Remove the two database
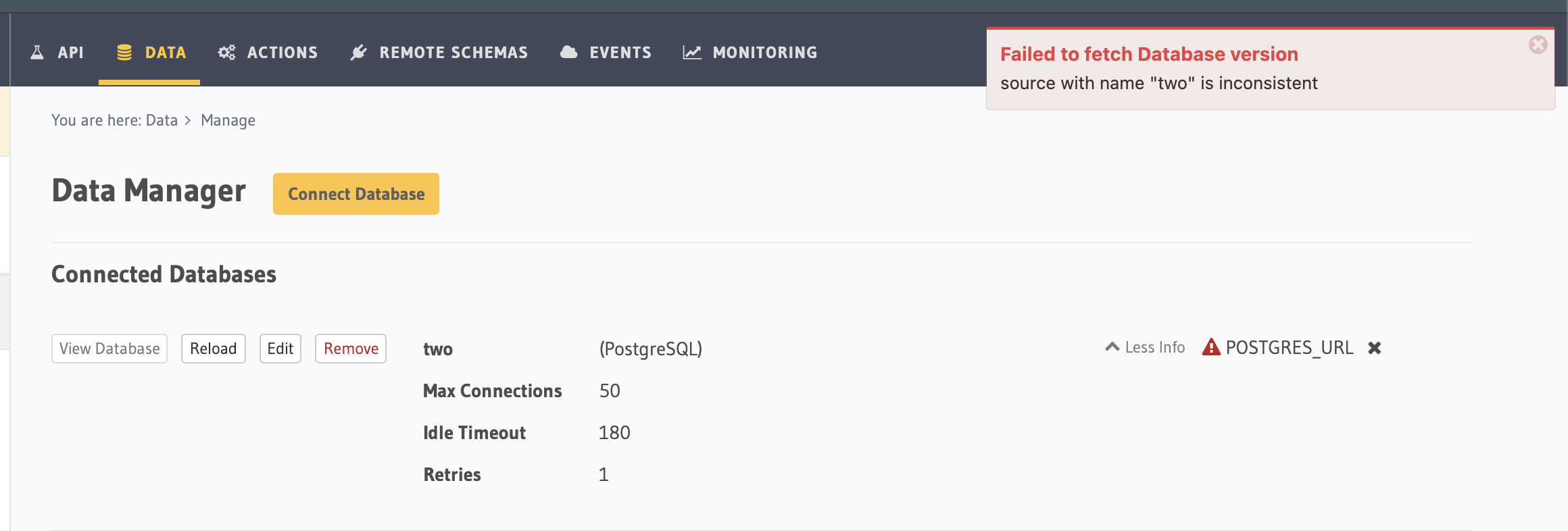 click(351, 349)
